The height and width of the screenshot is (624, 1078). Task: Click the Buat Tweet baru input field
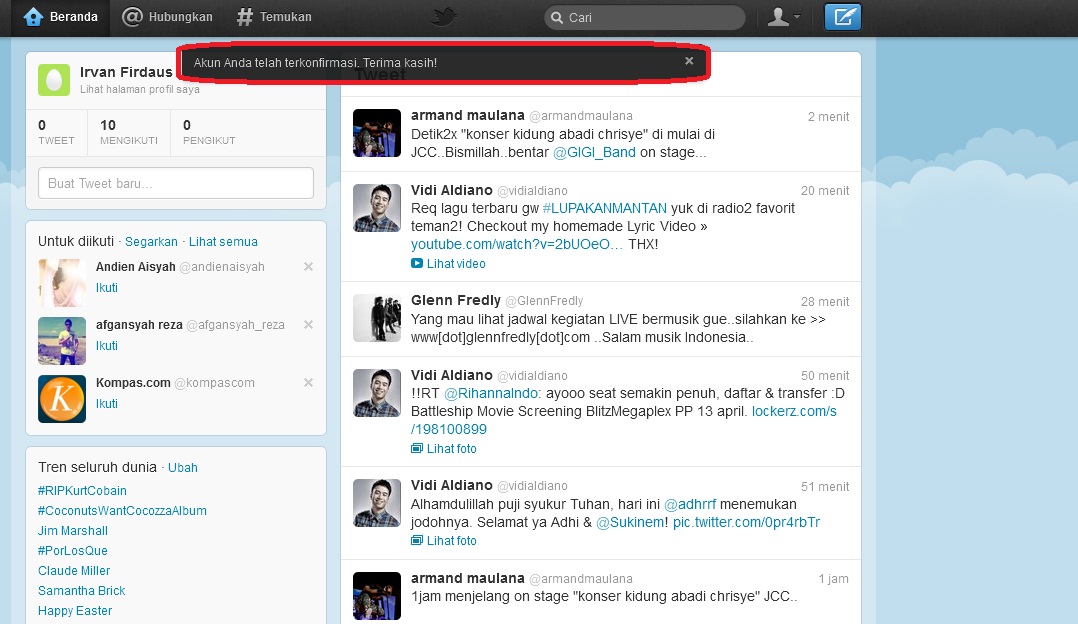coord(175,182)
